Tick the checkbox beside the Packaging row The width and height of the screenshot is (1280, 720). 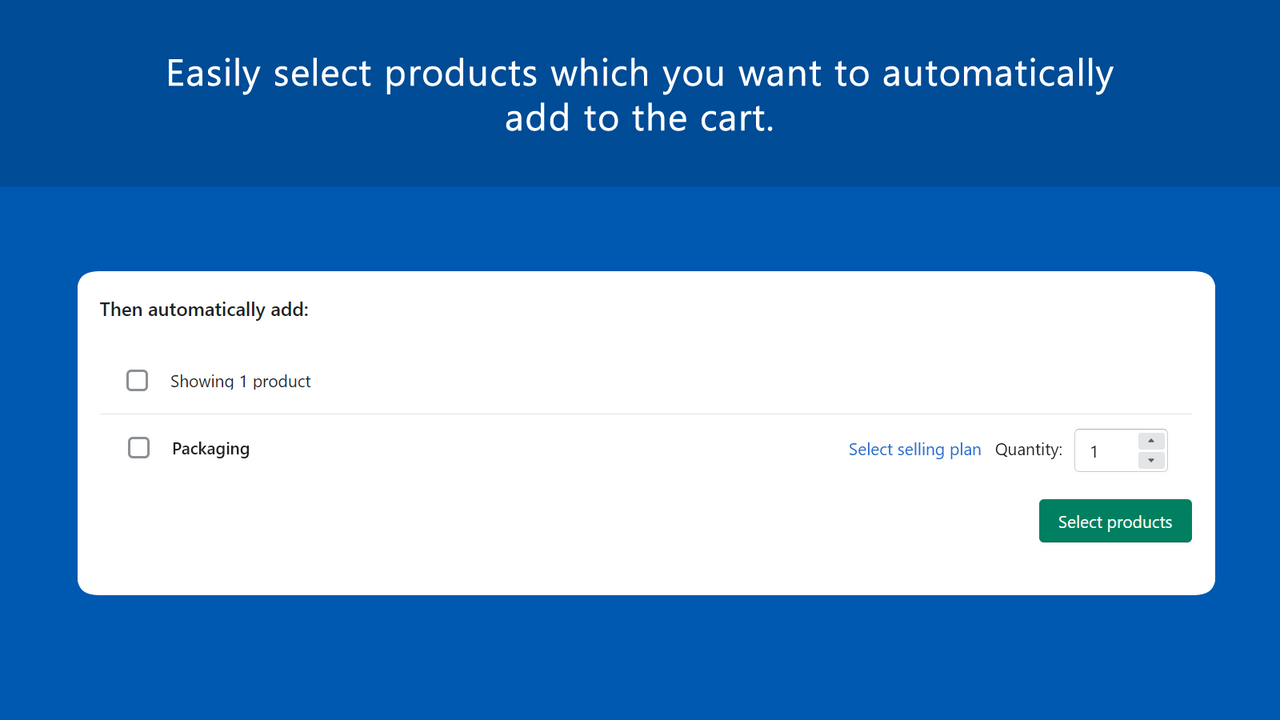click(138, 448)
